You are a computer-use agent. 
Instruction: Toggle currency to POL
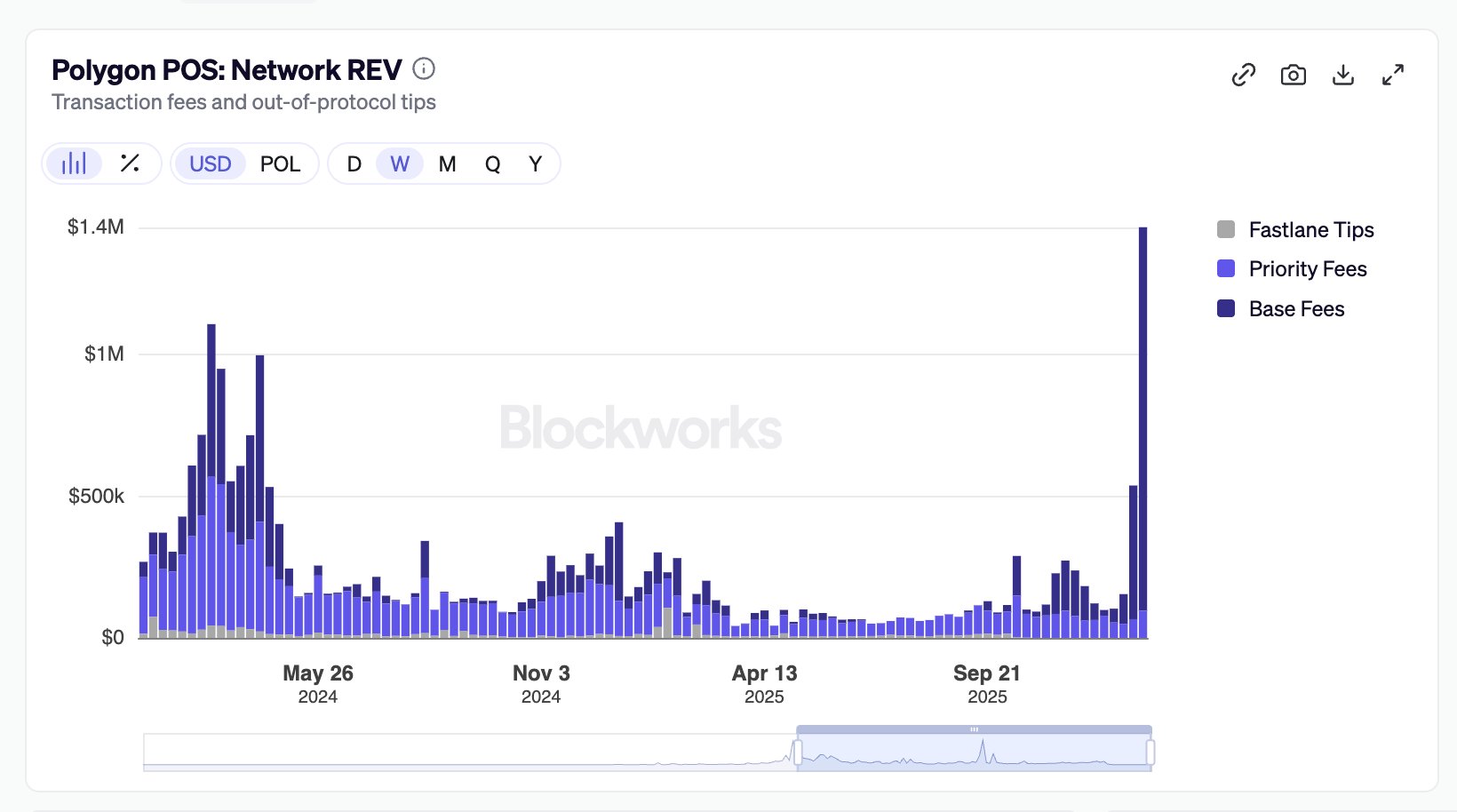(280, 164)
